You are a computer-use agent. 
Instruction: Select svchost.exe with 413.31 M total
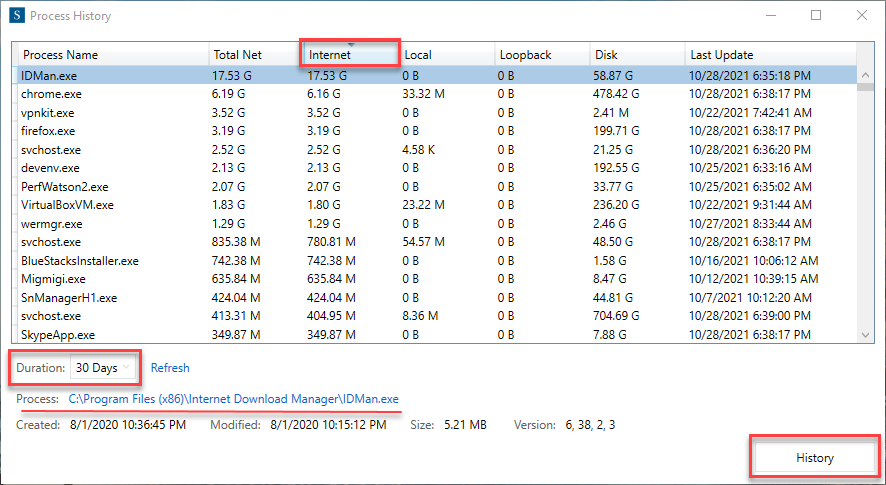click(x=434, y=316)
